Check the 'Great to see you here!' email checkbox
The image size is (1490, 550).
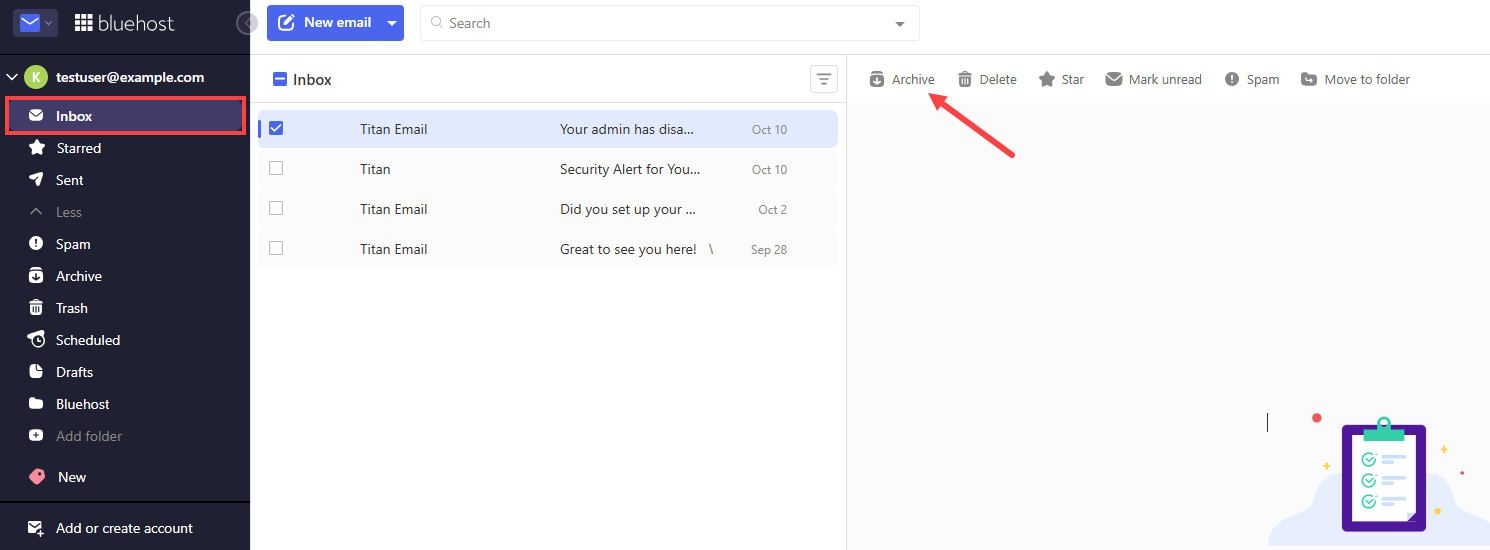(x=276, y=248)
